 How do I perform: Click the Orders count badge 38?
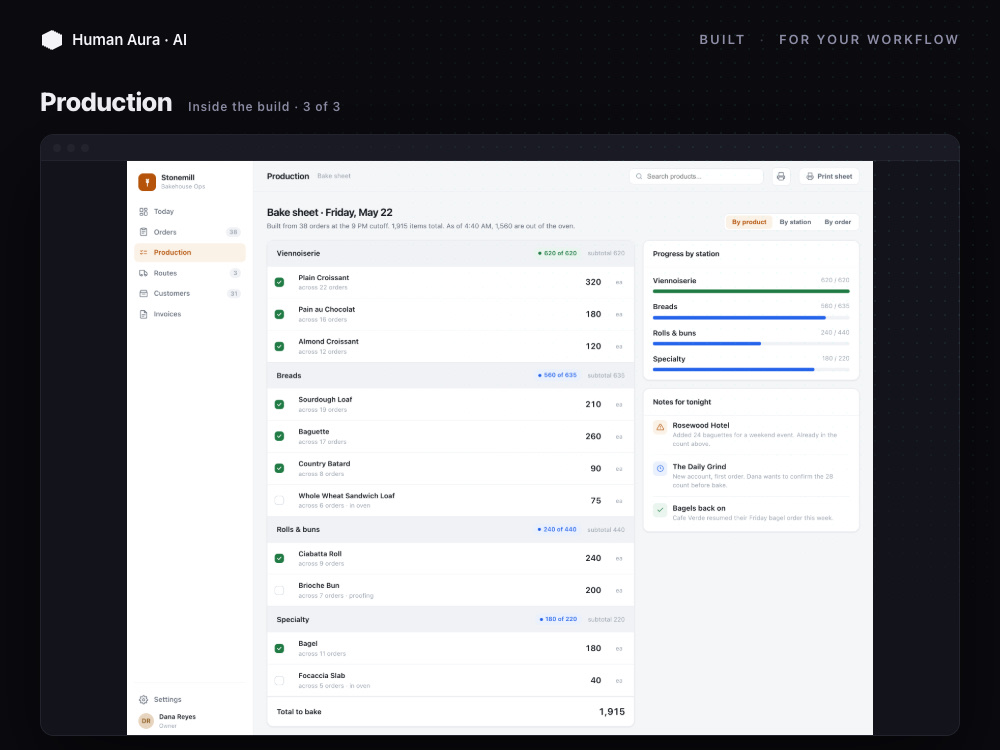click(233, 232)
